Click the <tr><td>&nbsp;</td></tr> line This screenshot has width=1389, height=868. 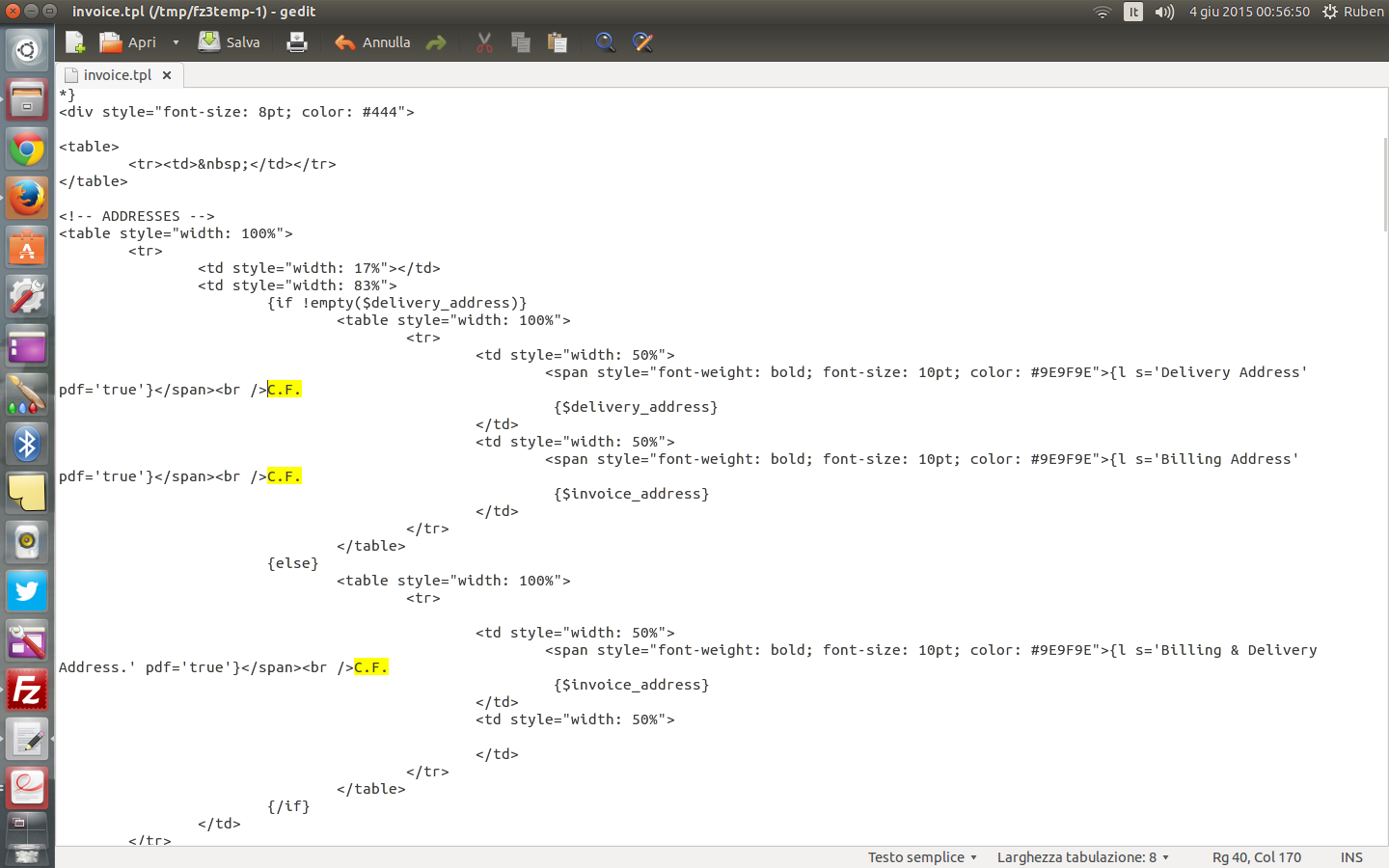click(232, 164)
